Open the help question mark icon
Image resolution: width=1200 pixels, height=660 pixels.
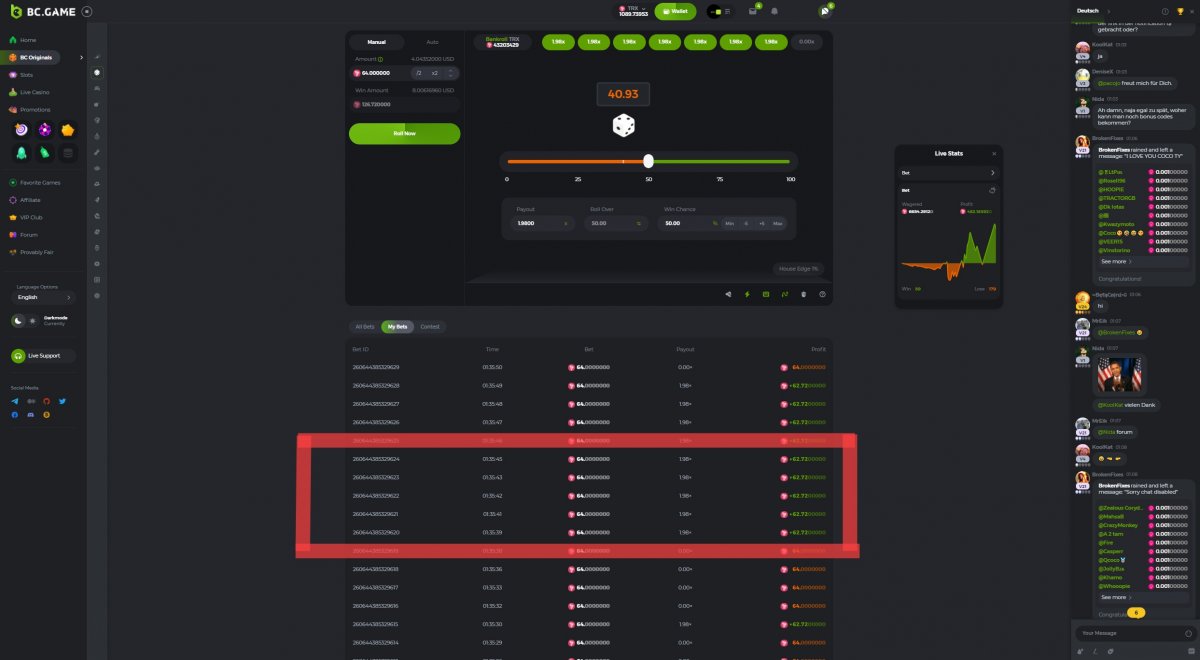[x=822, y=294]
